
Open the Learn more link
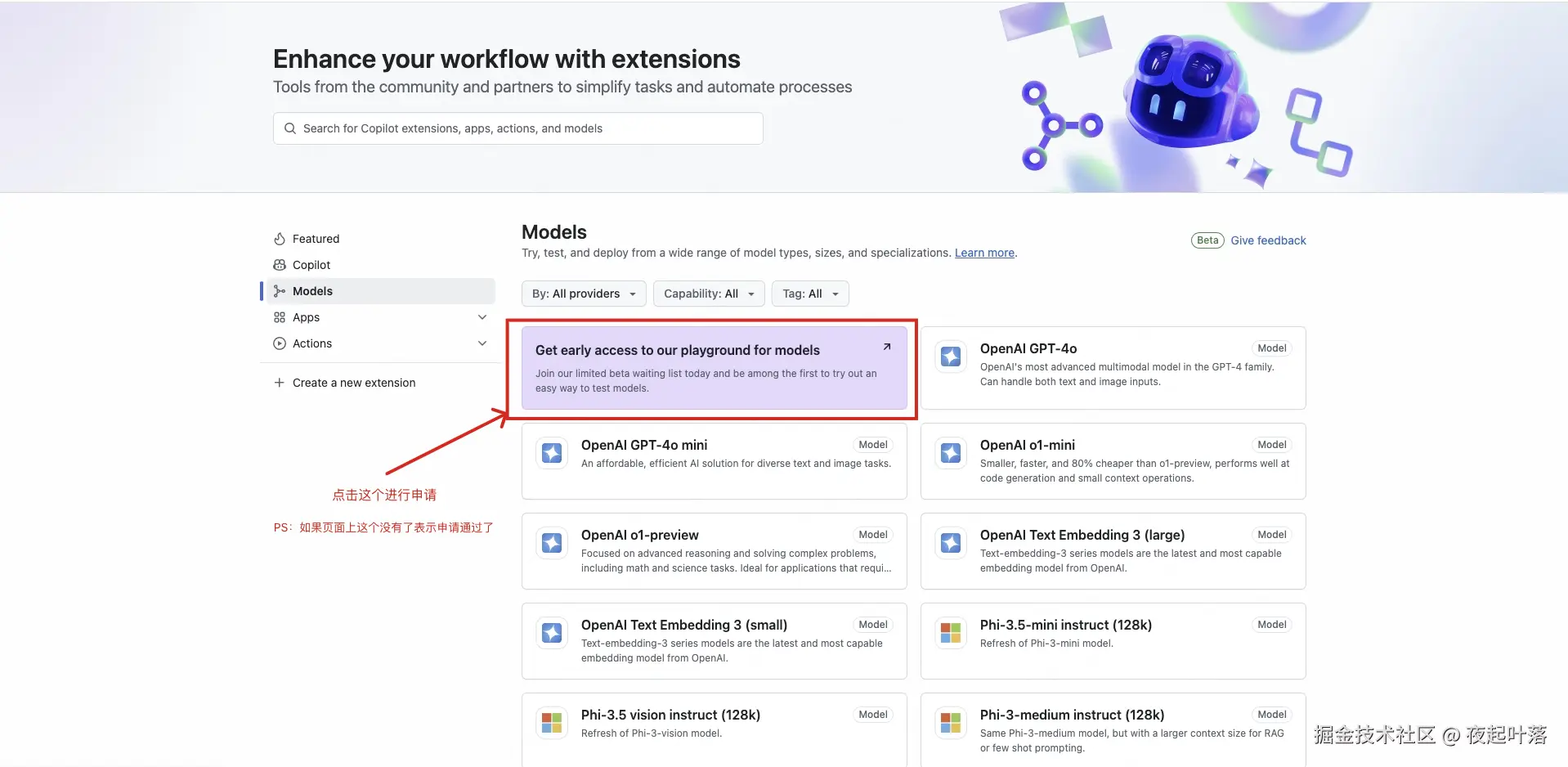coord(984,253)
